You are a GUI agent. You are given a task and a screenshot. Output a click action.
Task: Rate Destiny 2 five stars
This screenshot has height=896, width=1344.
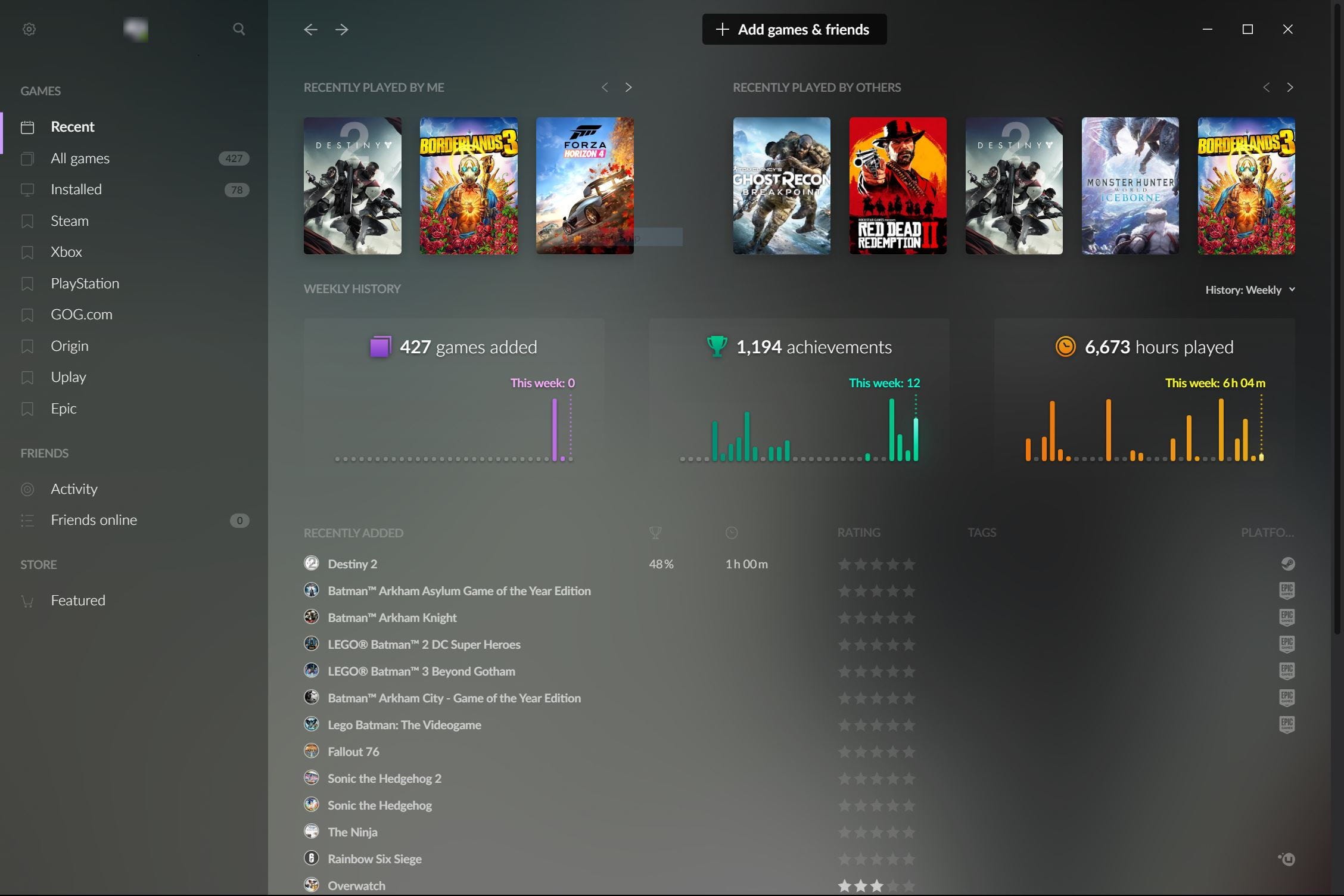coord(909,564)
